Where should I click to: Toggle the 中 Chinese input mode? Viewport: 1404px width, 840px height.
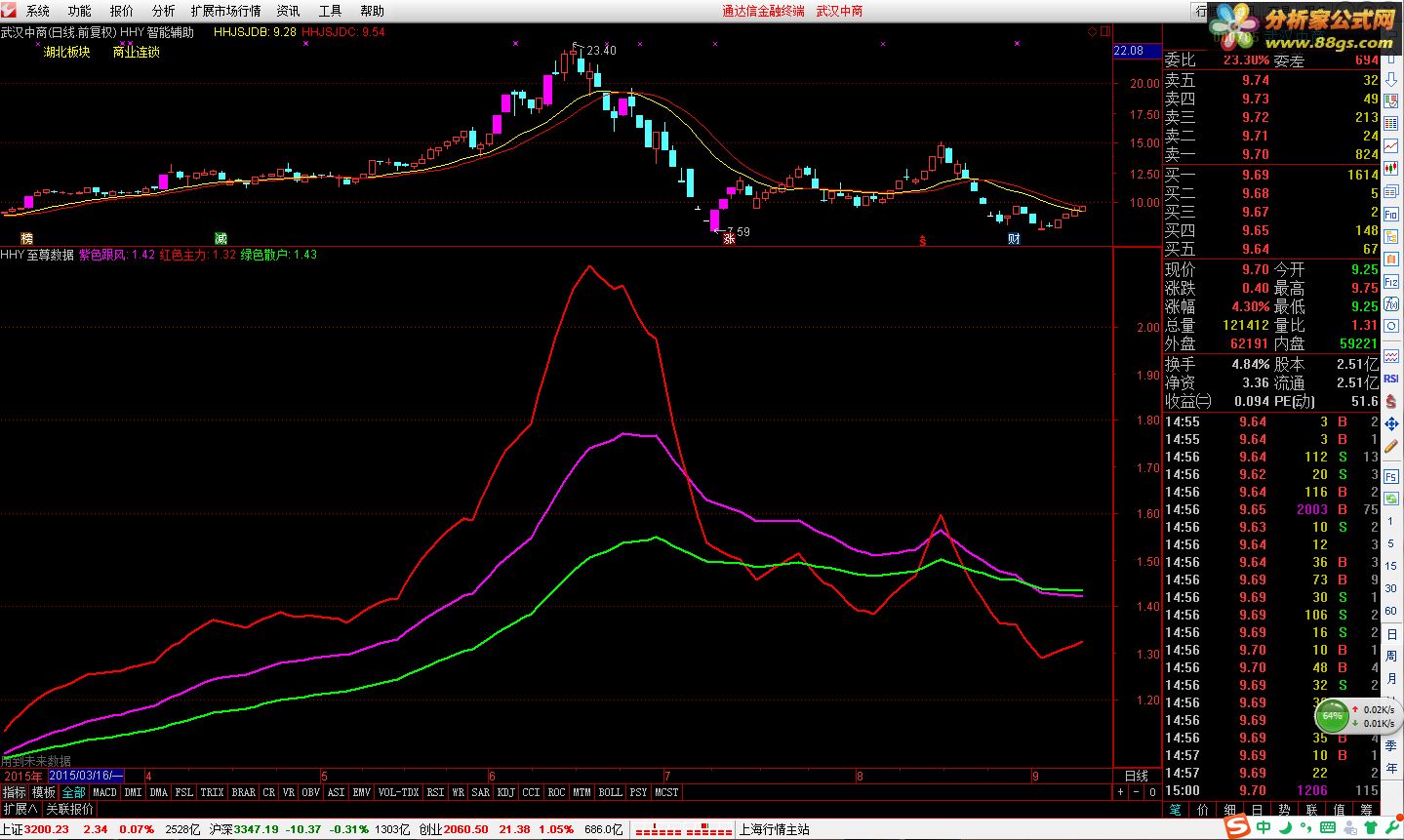(1264, 827)
